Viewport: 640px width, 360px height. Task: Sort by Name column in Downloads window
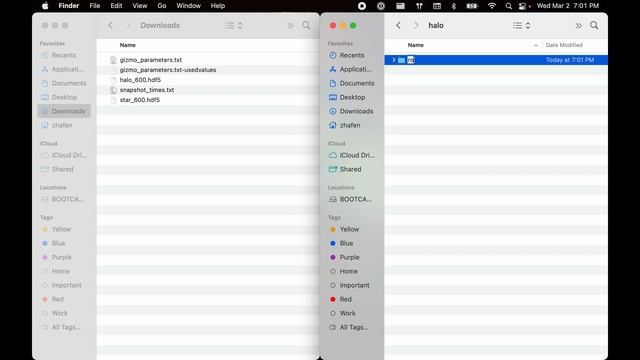128,45
